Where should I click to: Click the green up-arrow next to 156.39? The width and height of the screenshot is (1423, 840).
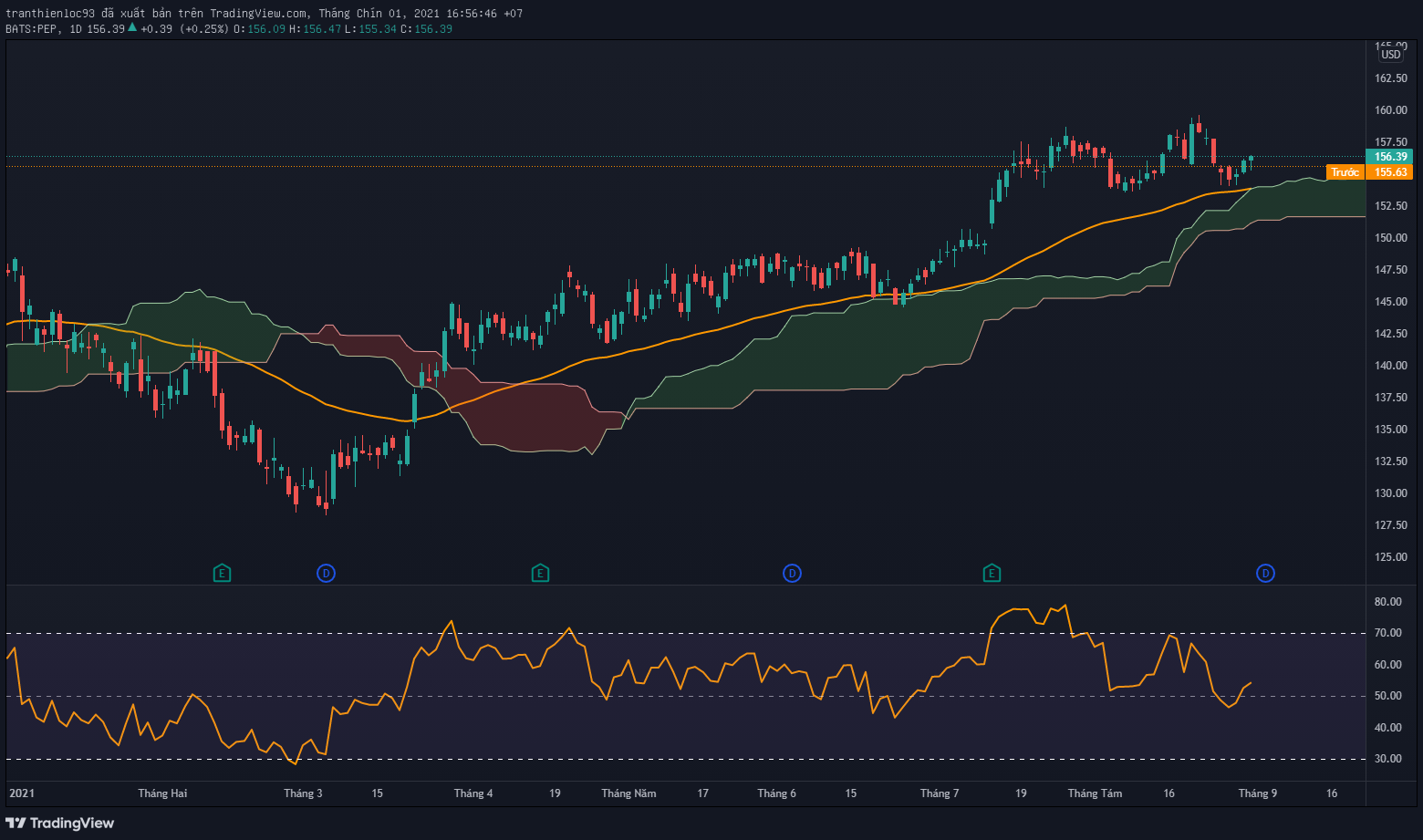pos(132,28)
